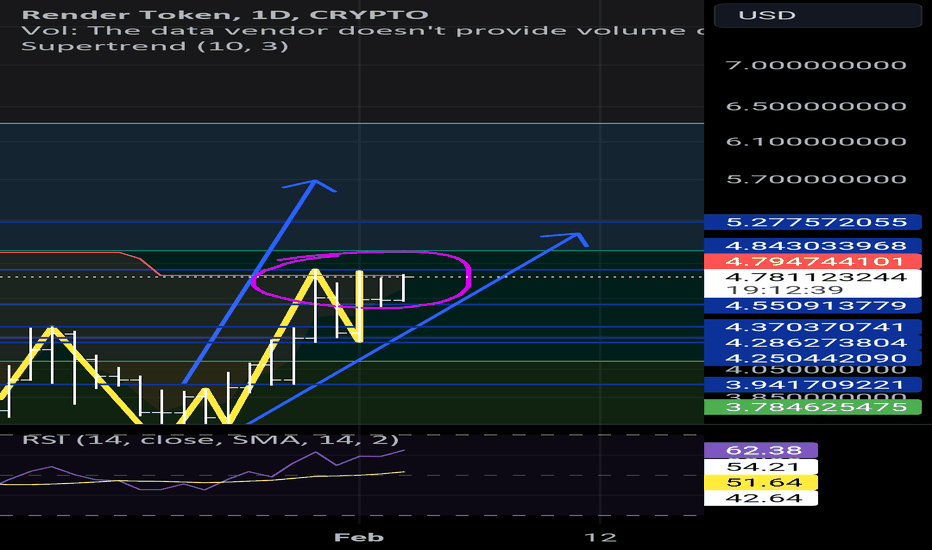
Task: Click the 4.370370741 price label
Action: pos(813,327)
